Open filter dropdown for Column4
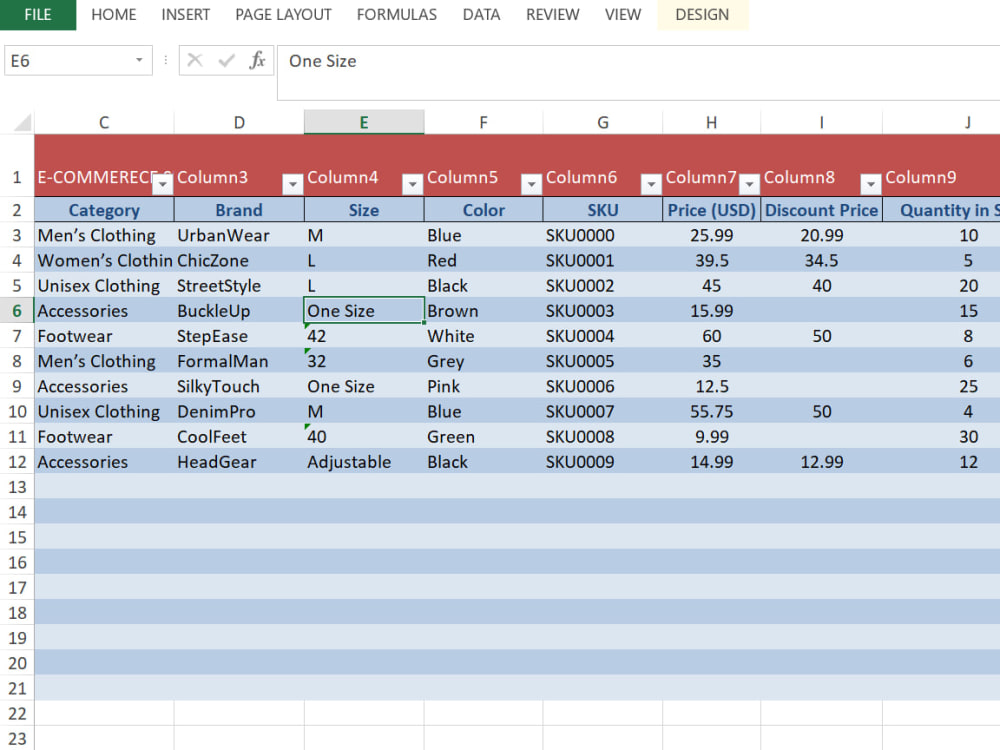Image resolution: width=1000 pixels, height=750 pixels. tap(413, 184)
